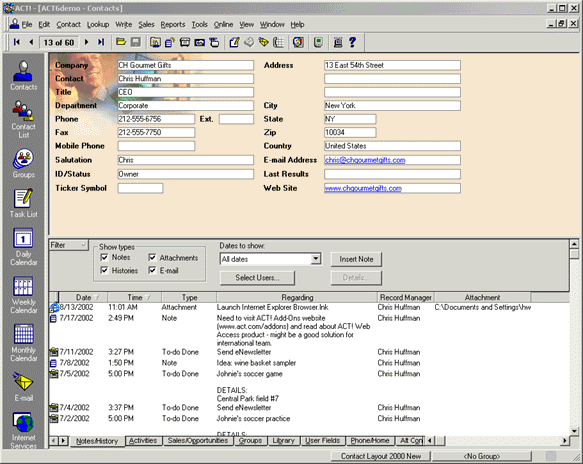Open the Sales menu
The width and height of the screenshot is (583, 464).
pos(146,25)
